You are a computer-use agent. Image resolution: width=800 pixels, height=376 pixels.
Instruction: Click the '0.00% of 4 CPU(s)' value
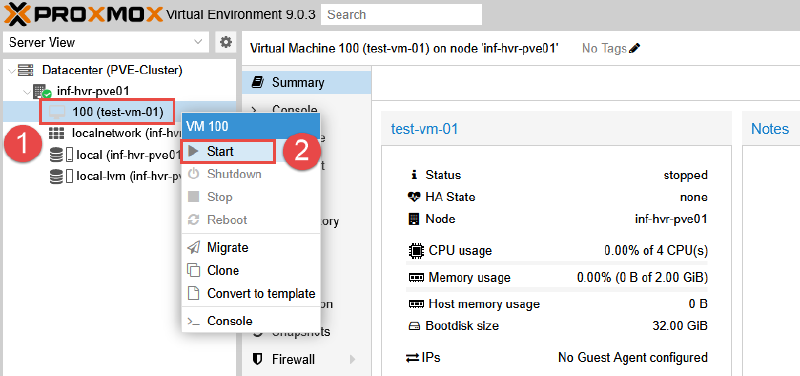pos(656,250)
